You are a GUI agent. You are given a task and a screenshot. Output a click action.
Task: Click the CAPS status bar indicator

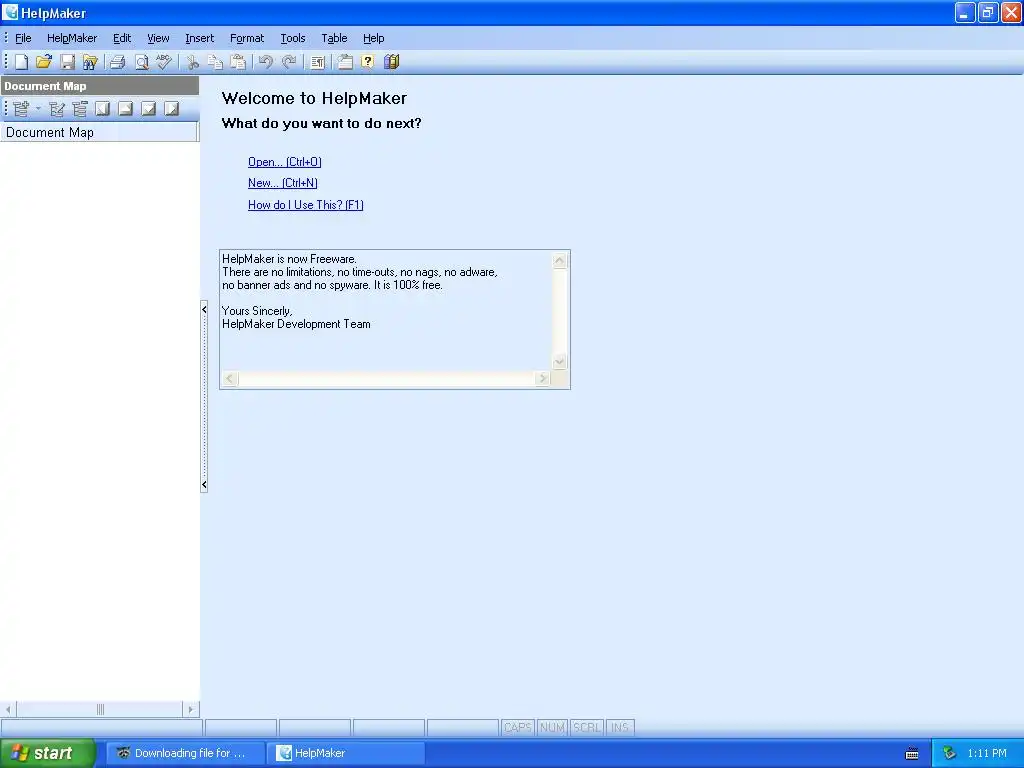click(x=518, y=728)
